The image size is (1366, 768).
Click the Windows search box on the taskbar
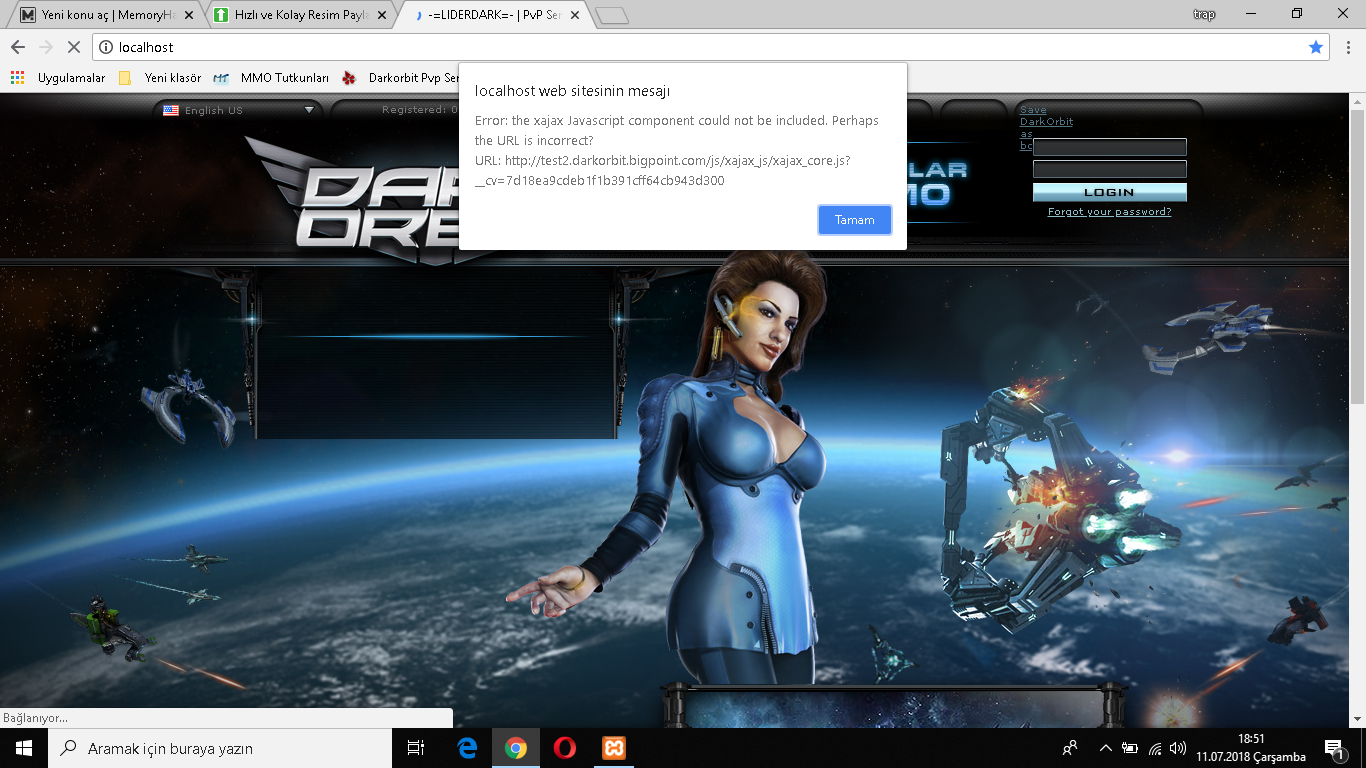click(x=220, y=748)
